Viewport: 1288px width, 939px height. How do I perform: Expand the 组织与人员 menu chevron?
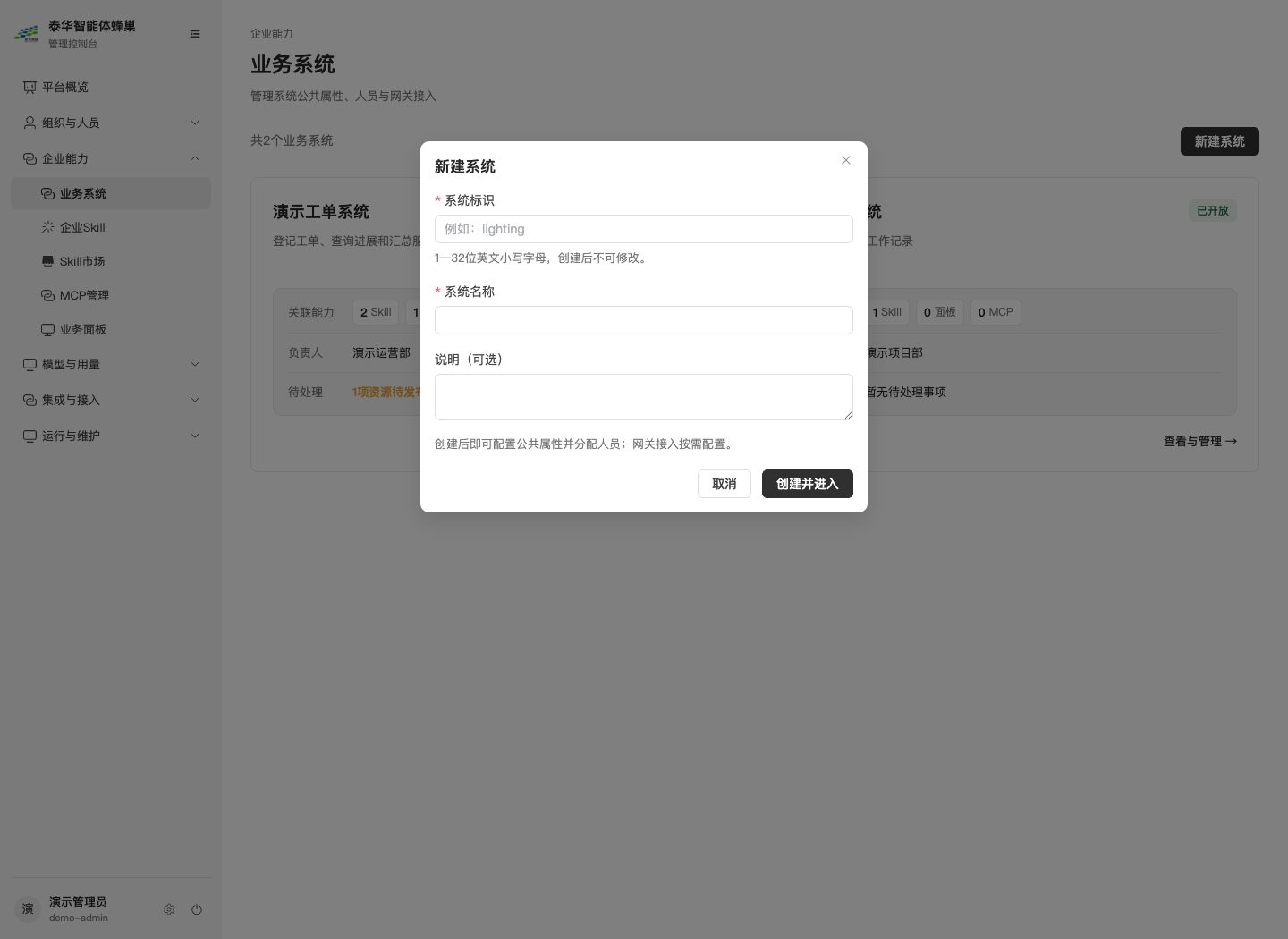195,123
